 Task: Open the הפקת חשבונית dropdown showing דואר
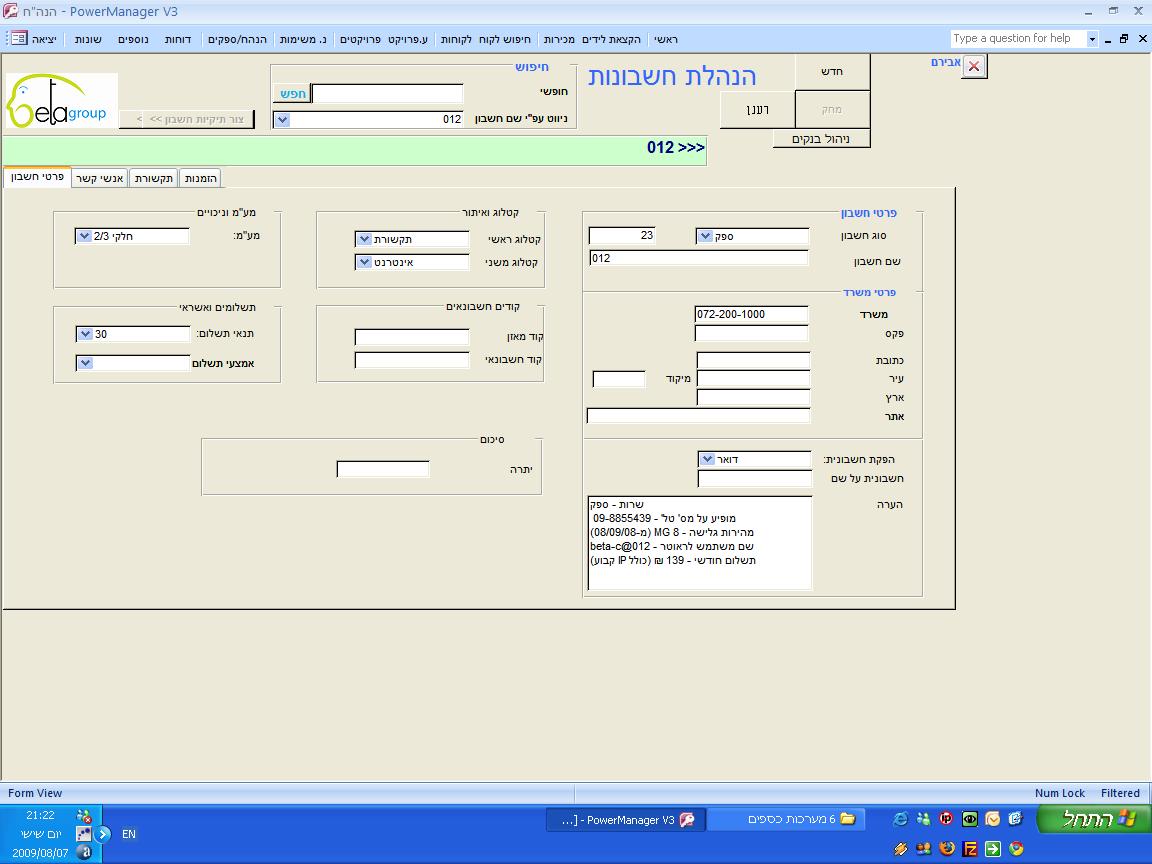click(707, 459)
